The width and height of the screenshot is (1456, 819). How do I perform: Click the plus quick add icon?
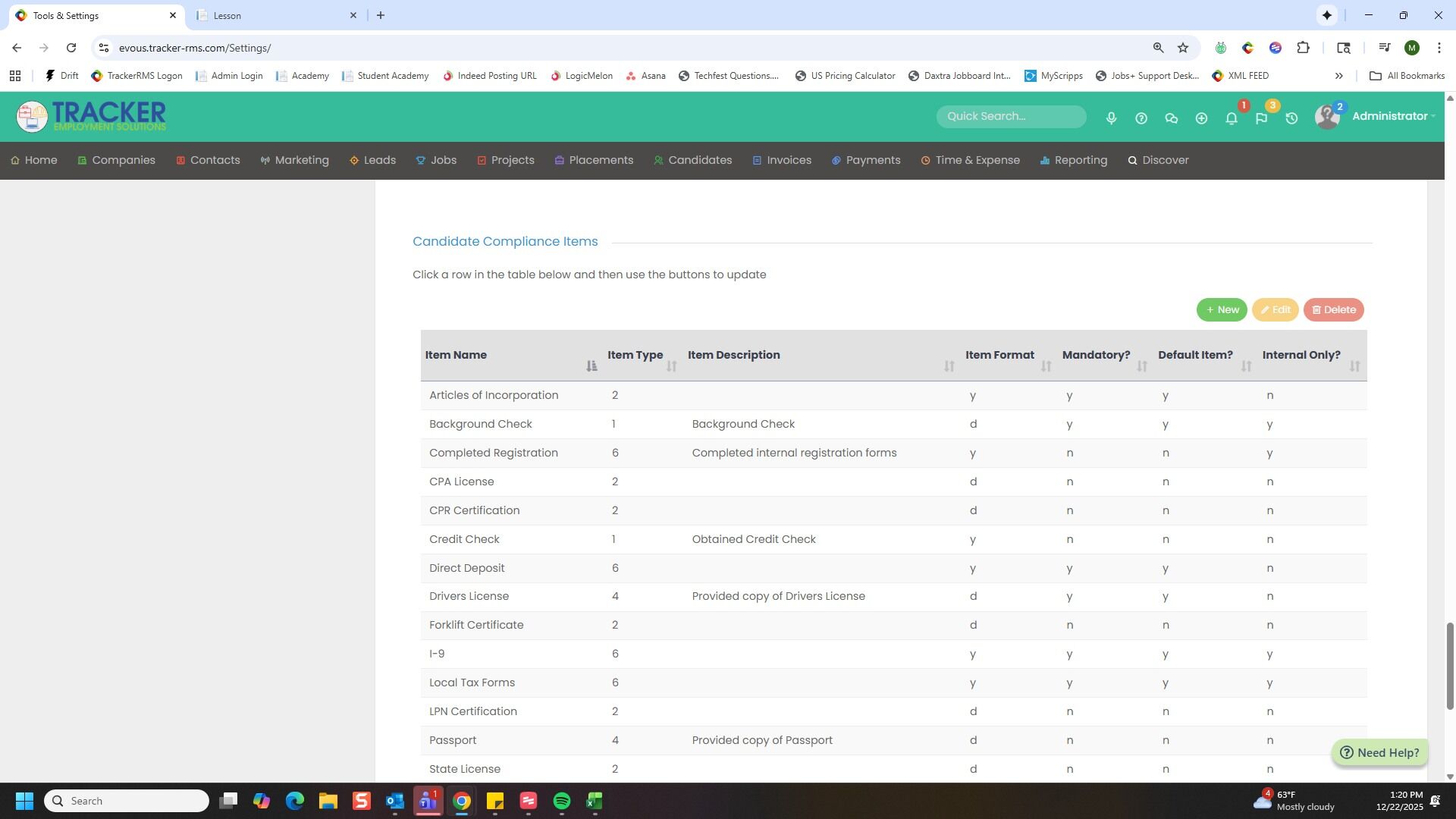[1201, 118]
